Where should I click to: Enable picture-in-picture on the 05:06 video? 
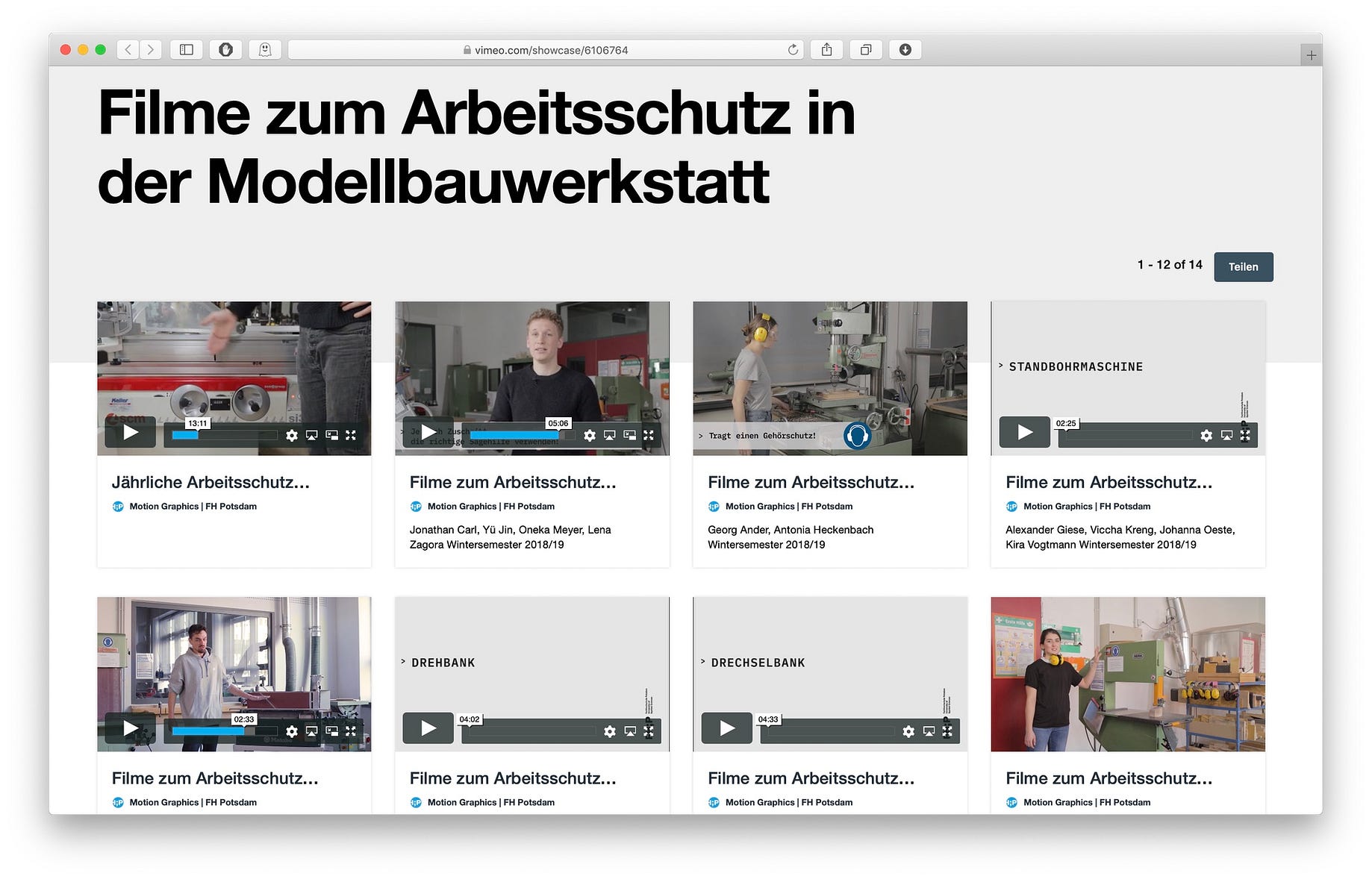click(630, 435)
